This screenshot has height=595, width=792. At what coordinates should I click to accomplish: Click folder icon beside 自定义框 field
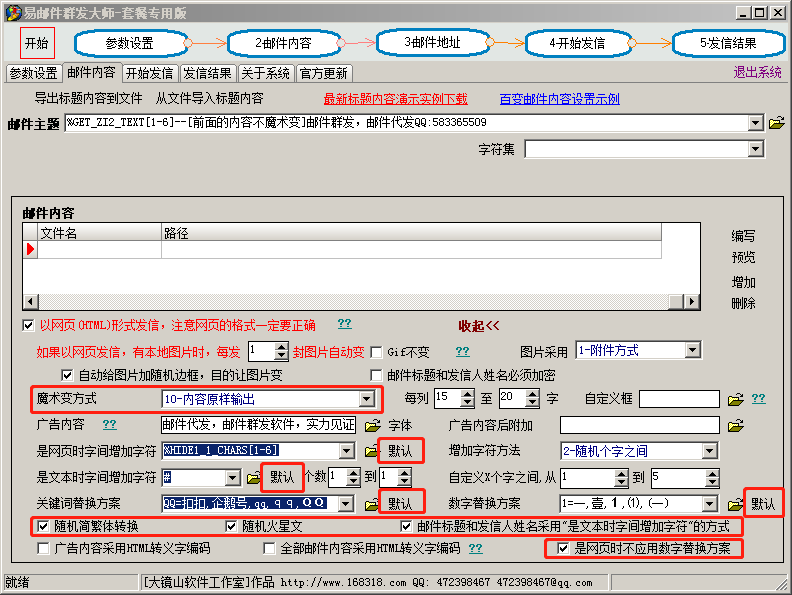736,399
